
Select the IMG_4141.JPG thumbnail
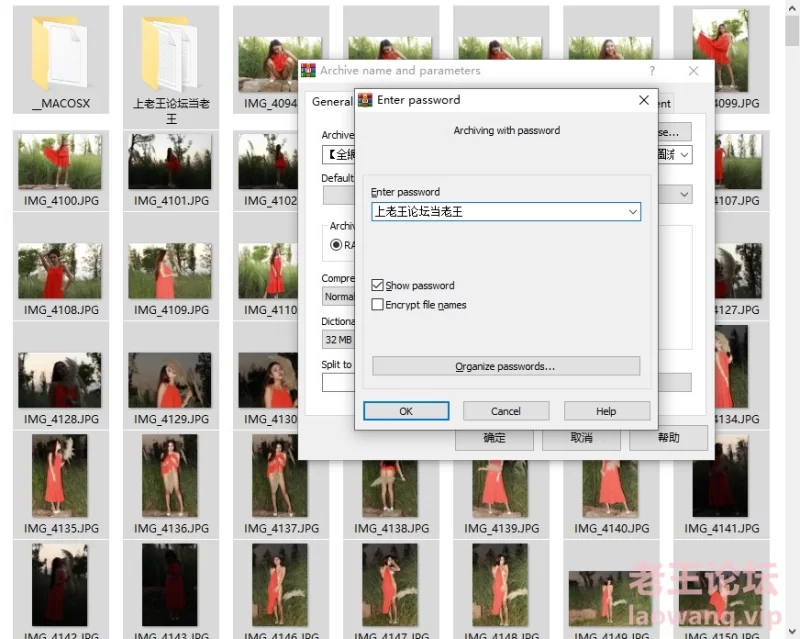click(720, 475)
